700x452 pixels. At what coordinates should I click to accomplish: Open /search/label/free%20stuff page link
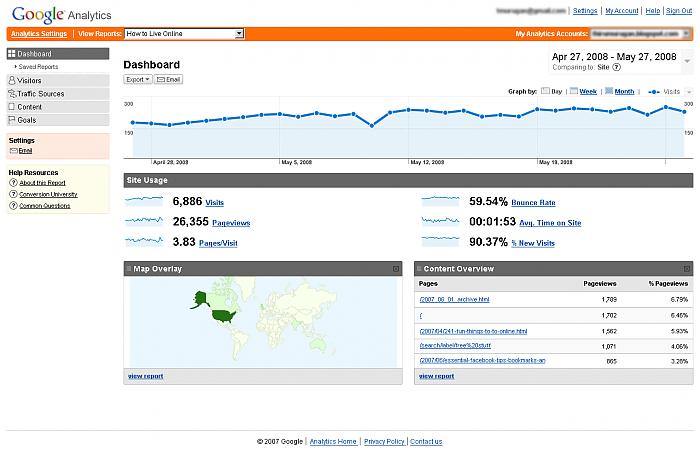[455, 346]
